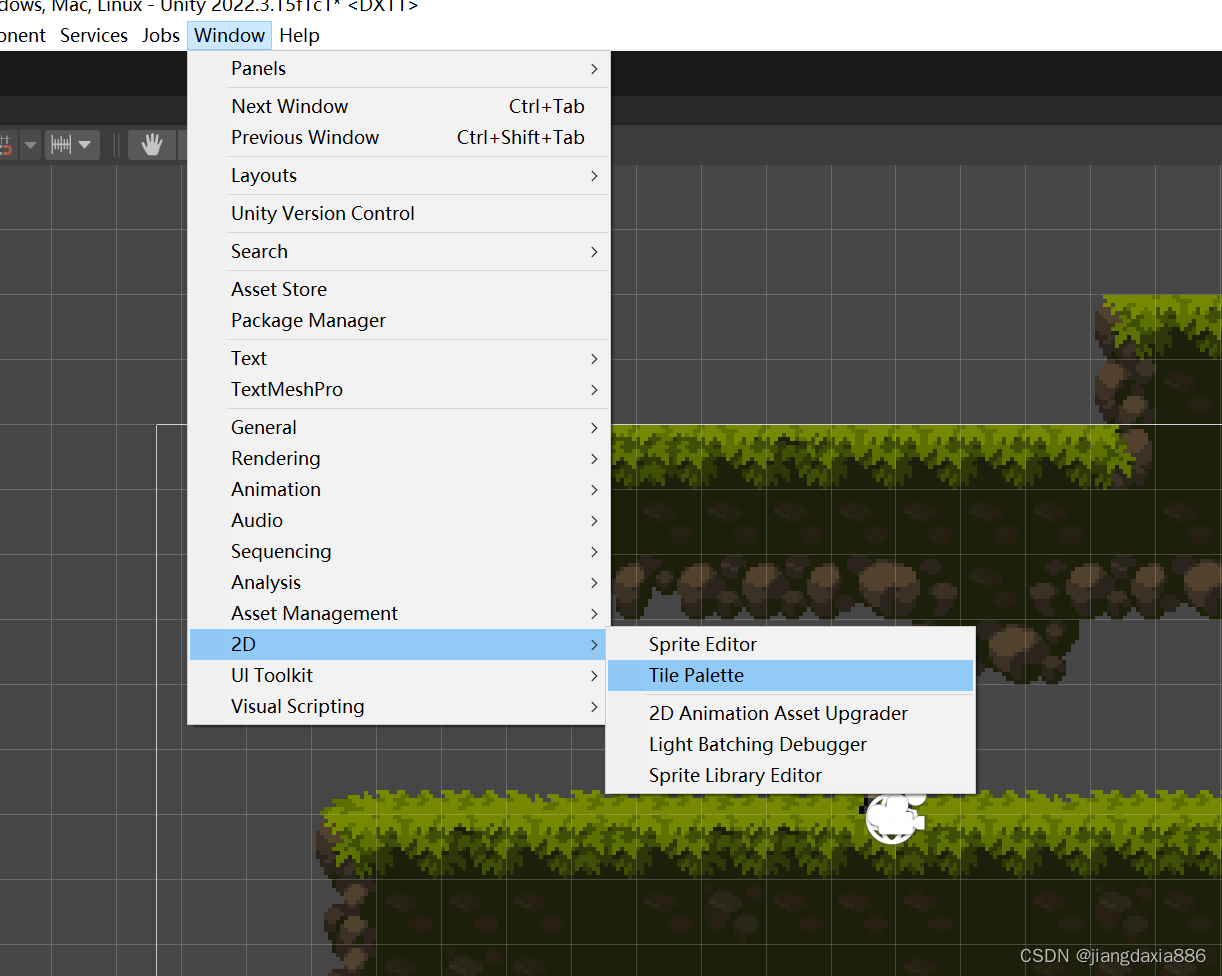Screen dimensions: 1222x976
Task: Open the Window menu
Action: [229, 35]
